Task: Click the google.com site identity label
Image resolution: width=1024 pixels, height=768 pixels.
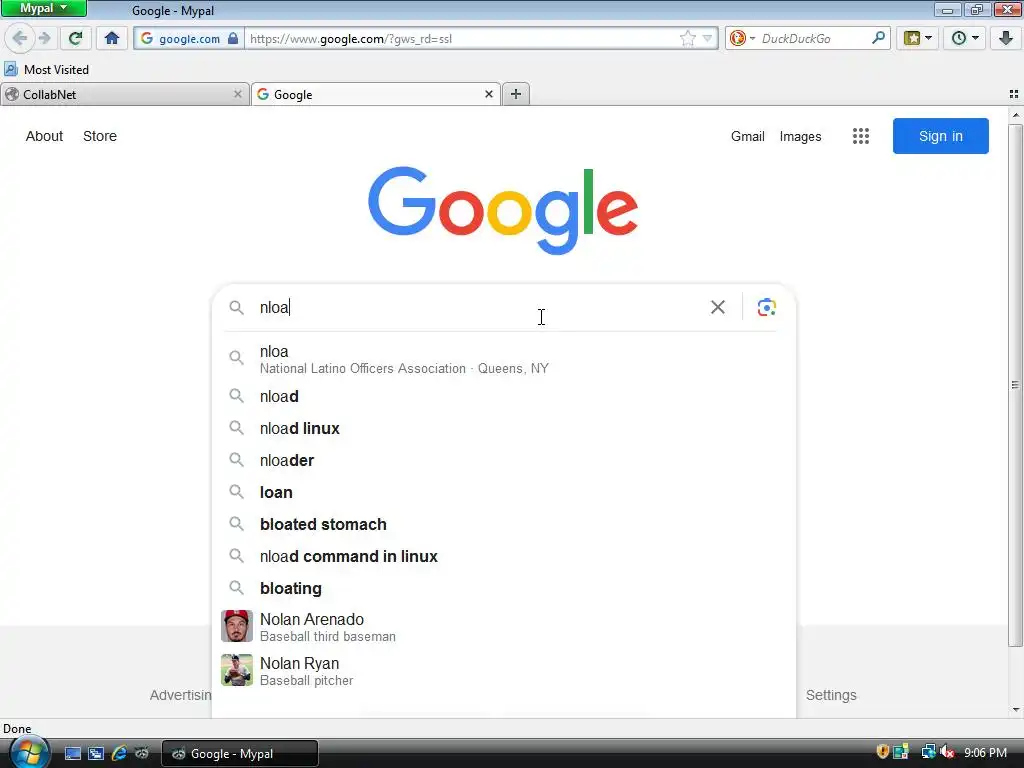Action: (189, 39)
